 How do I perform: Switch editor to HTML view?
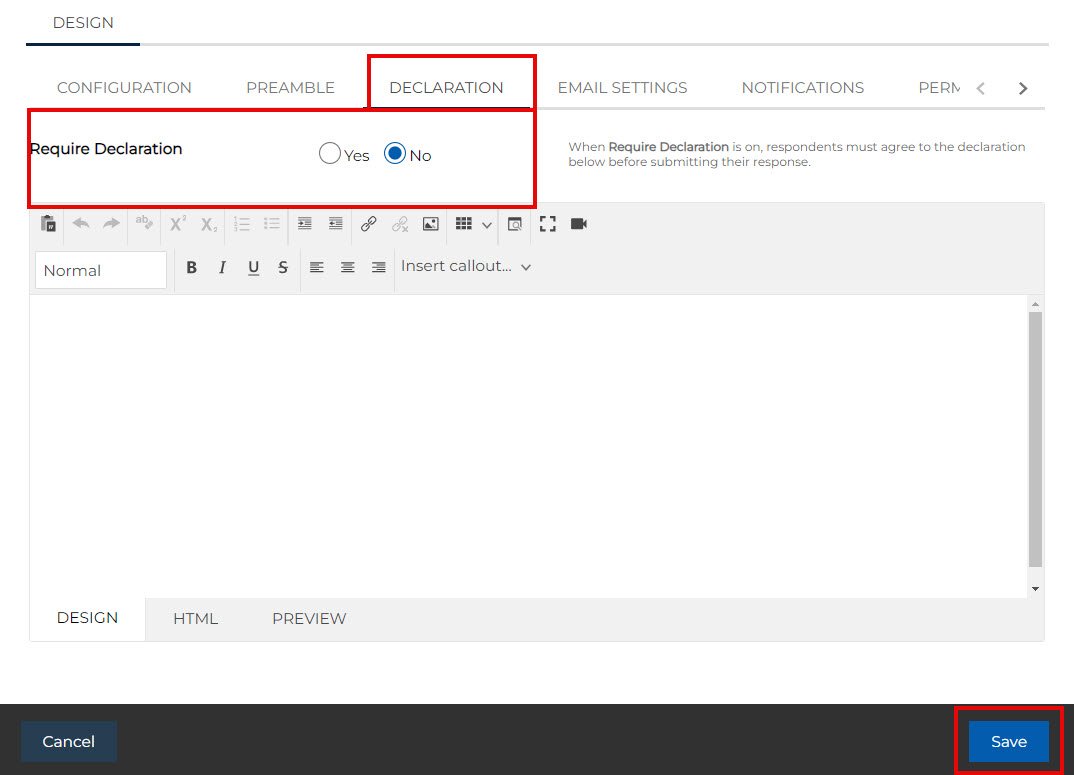coord(195,619)
